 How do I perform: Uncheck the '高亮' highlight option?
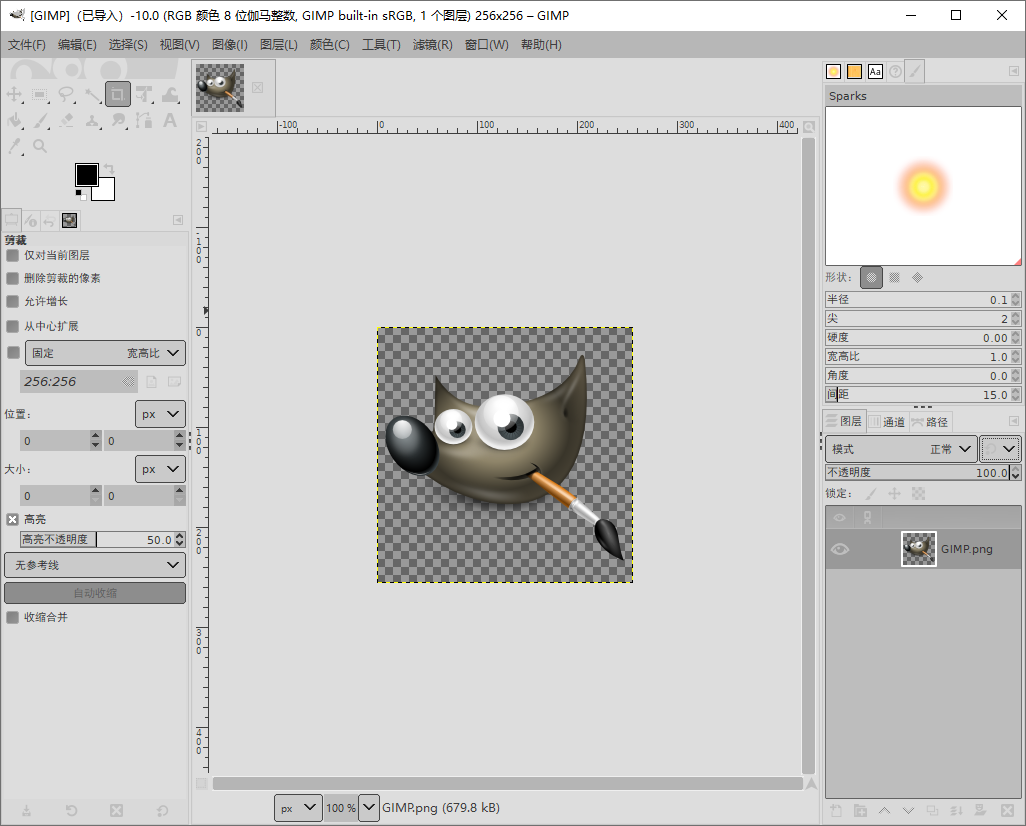[13, 519]
